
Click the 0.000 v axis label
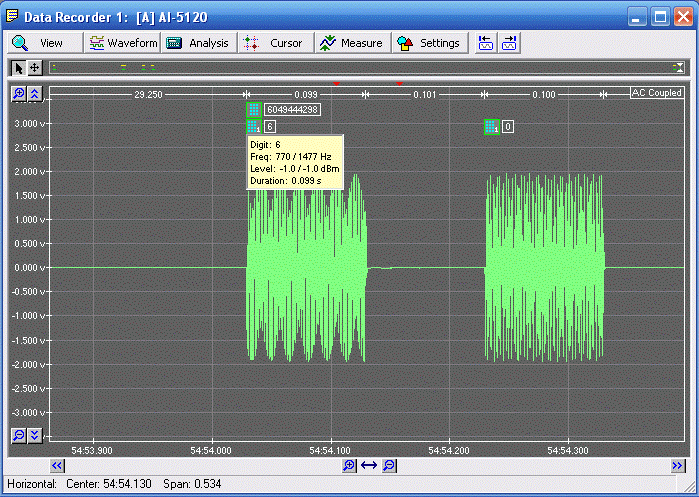[x=29, y=267]
